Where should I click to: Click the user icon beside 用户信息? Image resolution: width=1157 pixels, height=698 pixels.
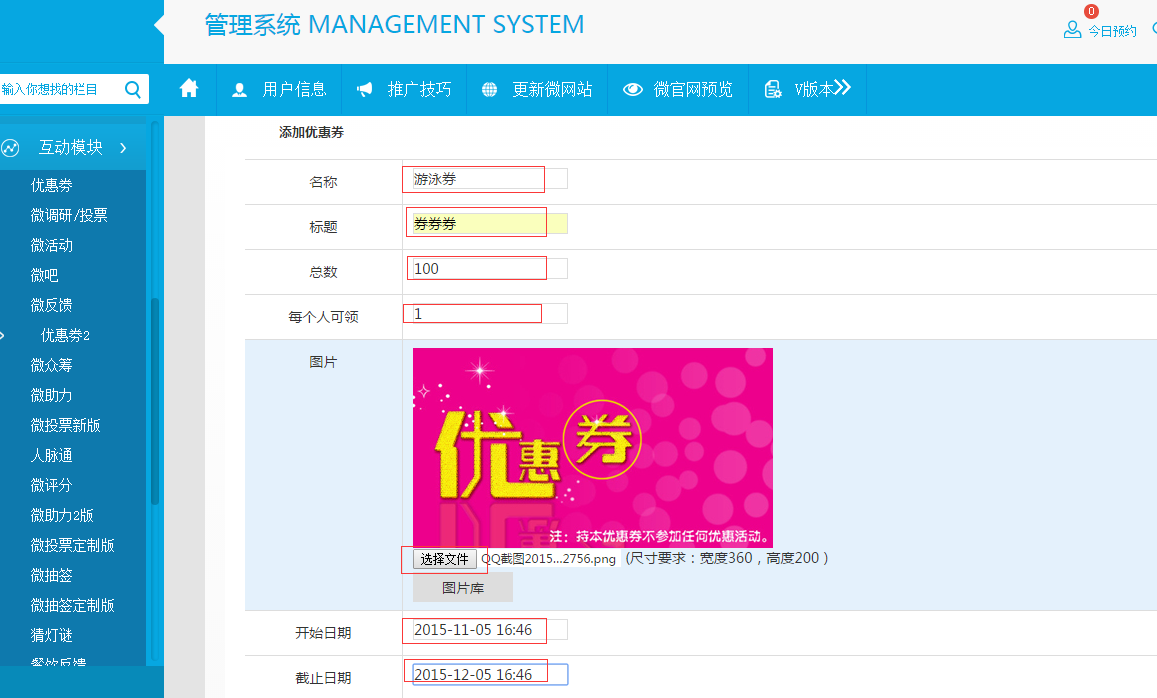point(240,90)
